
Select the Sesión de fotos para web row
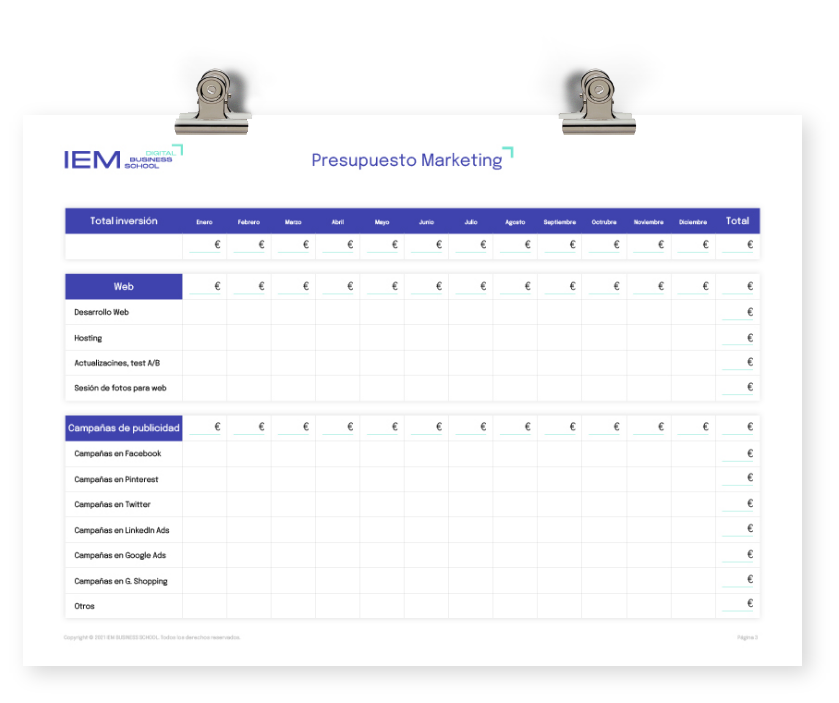(120, 388)
